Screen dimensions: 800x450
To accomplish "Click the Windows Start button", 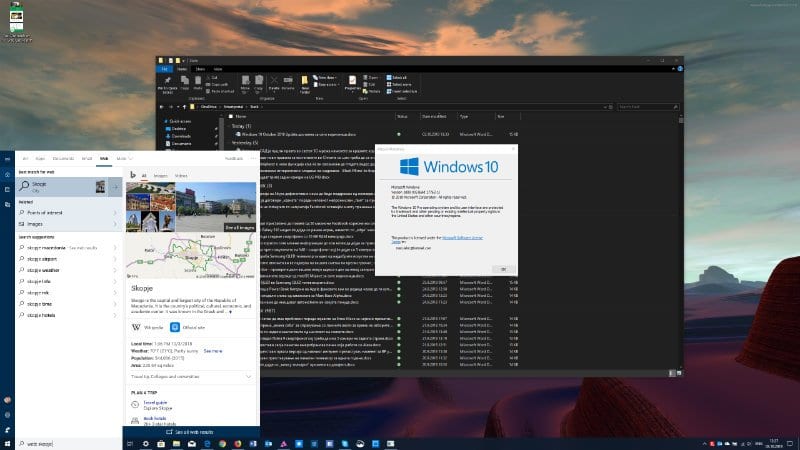I will 7,444.
